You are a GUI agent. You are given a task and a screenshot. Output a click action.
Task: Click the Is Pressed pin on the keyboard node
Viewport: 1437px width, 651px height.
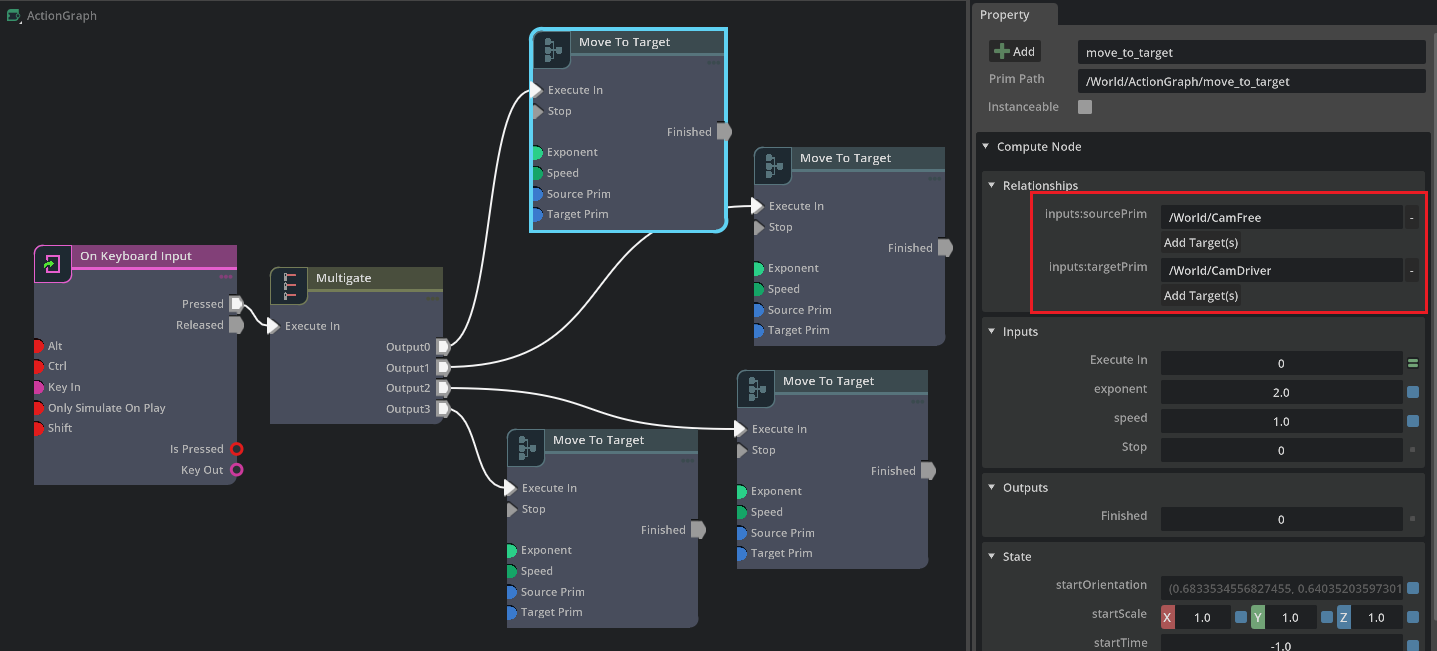coord(236,448)
